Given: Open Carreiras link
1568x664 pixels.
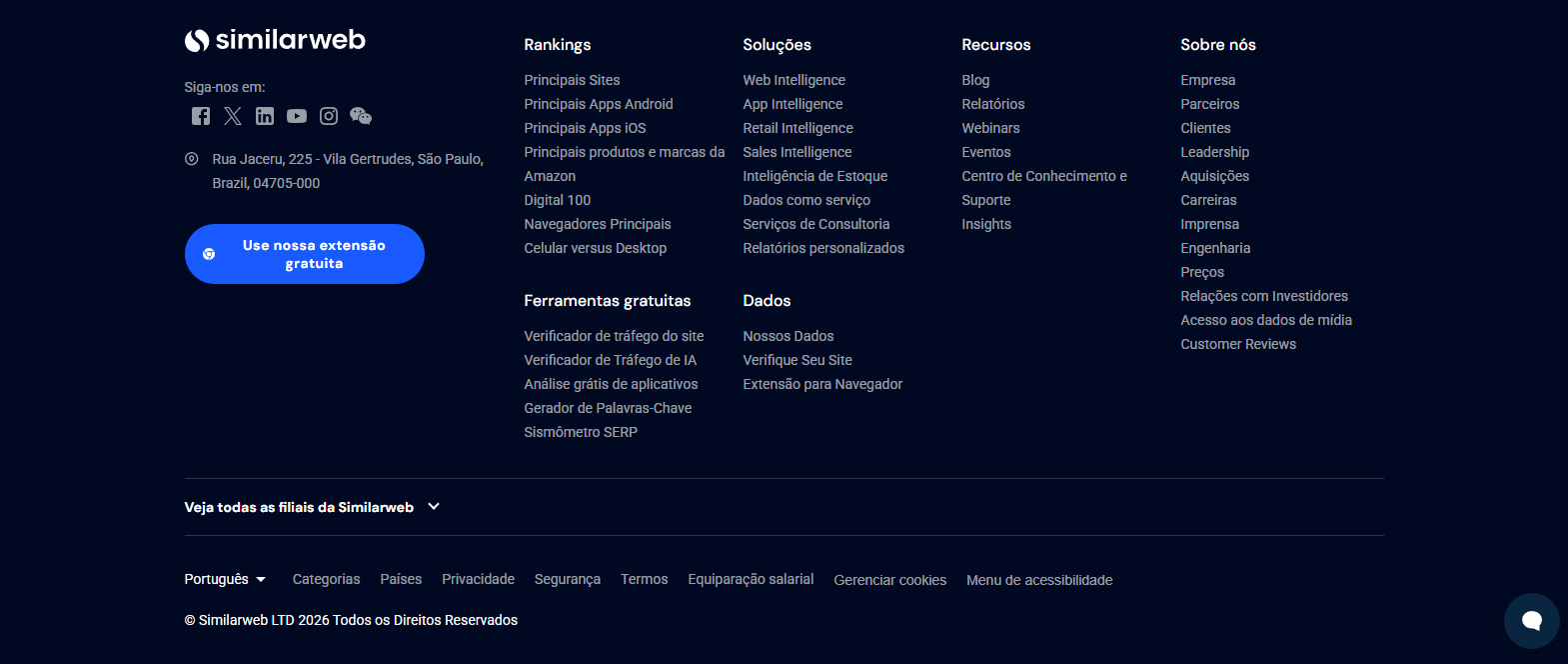Looking at the screenshot, I should (x=1208, y=200).
